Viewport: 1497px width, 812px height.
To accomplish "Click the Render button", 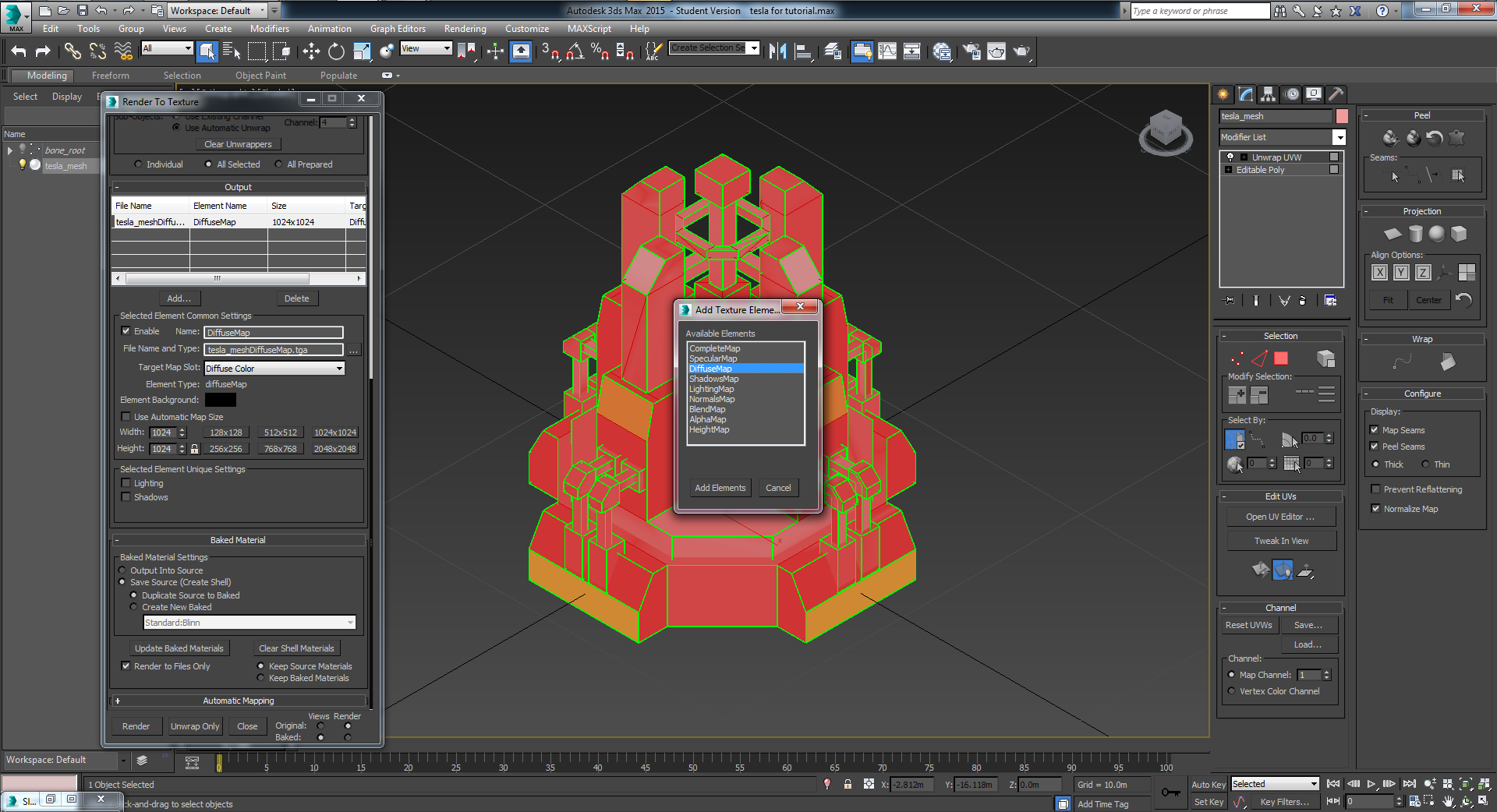I will coord(136,726).
